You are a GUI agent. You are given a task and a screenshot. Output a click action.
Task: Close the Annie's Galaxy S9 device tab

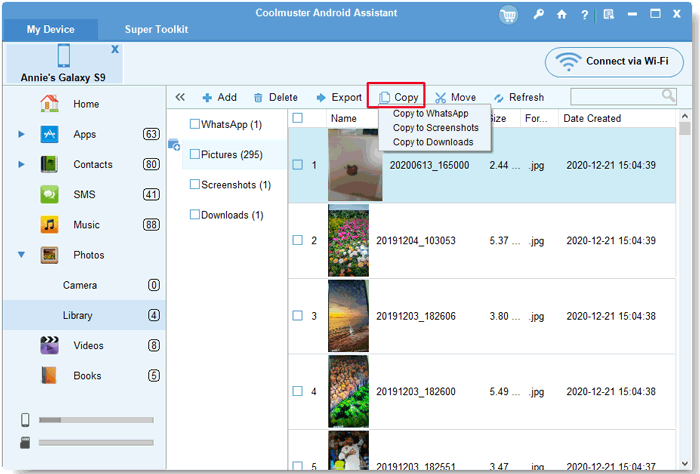click(115, 49)
